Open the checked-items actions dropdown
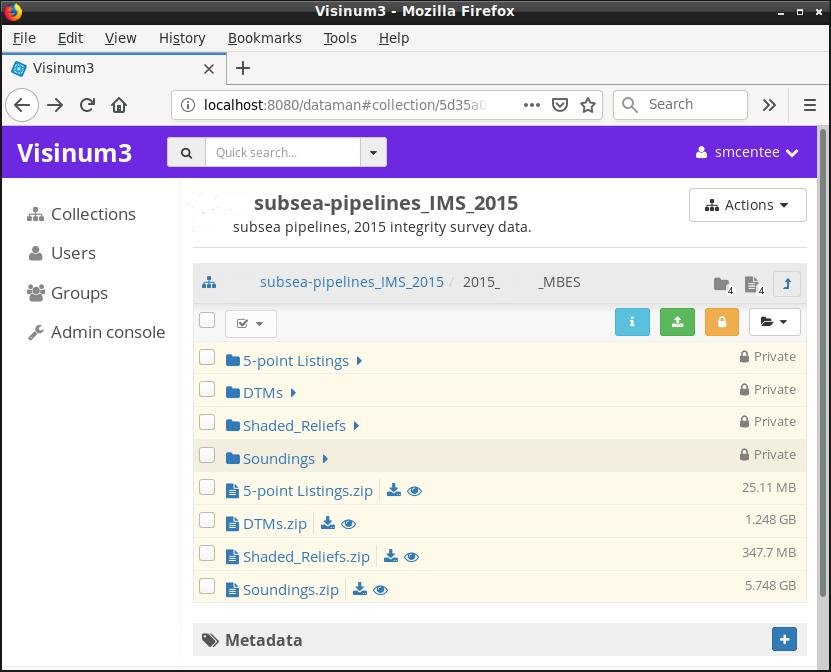This screenshot has height=672, width=831. click(250, 323)
